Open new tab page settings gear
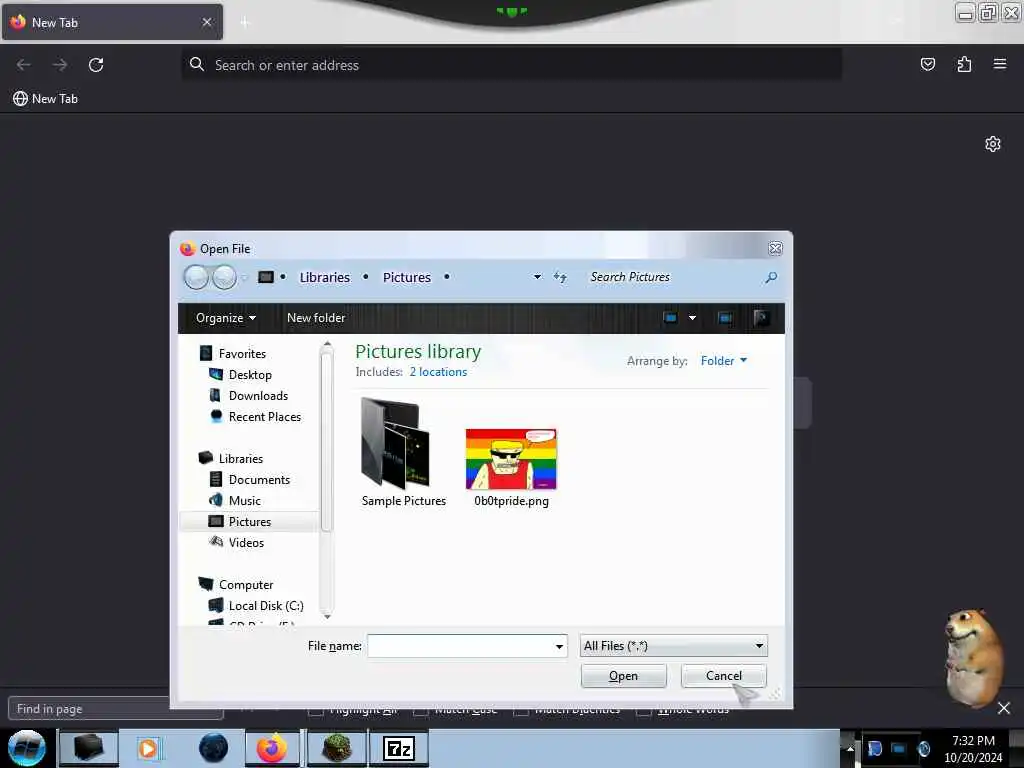The width and height of the screenshot is (1024, 768). click(993, 144)
